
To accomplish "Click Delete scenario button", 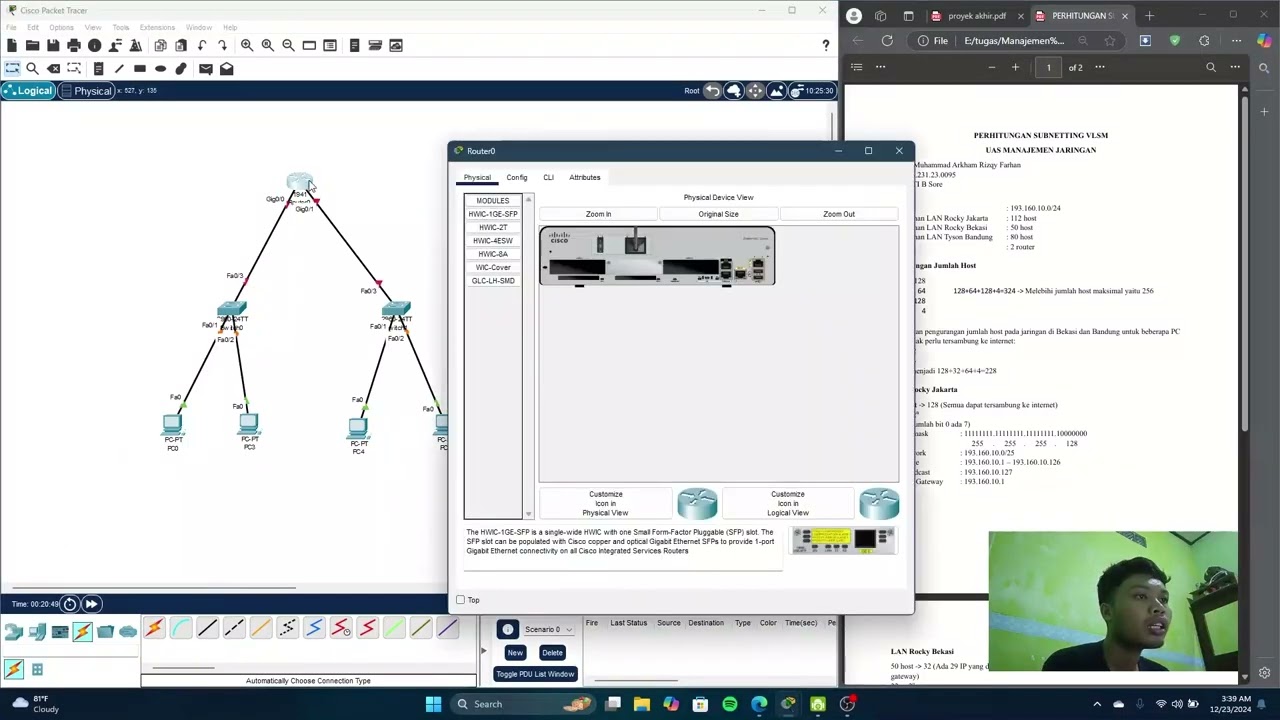I will (x=552, y=653).
